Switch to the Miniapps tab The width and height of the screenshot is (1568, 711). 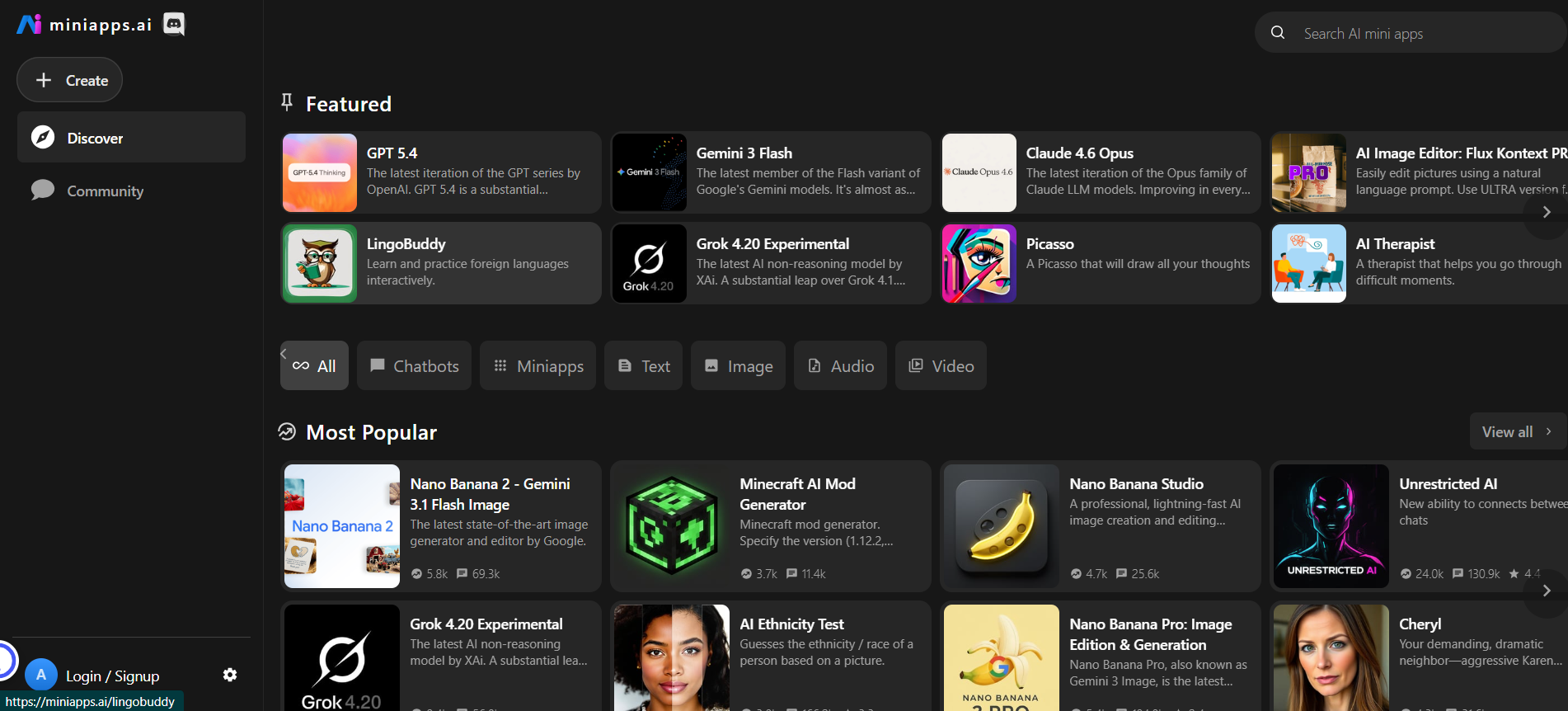[x=538, y=365]
